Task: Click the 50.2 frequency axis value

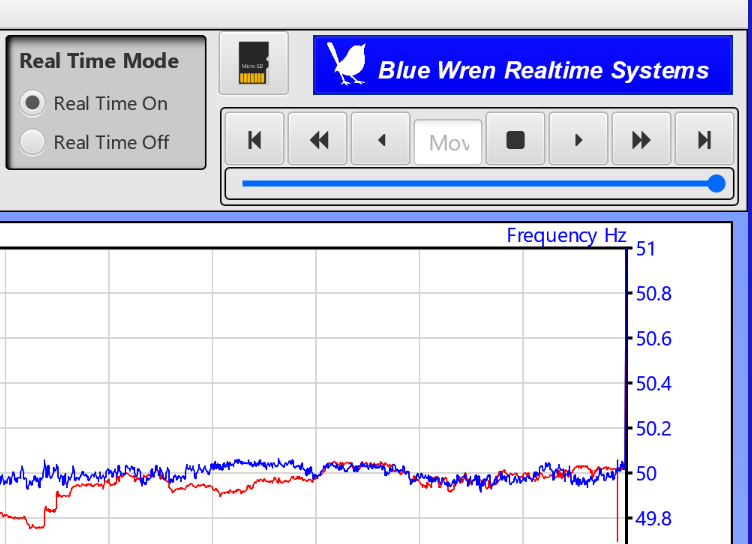Action: (x=654, y=429)
